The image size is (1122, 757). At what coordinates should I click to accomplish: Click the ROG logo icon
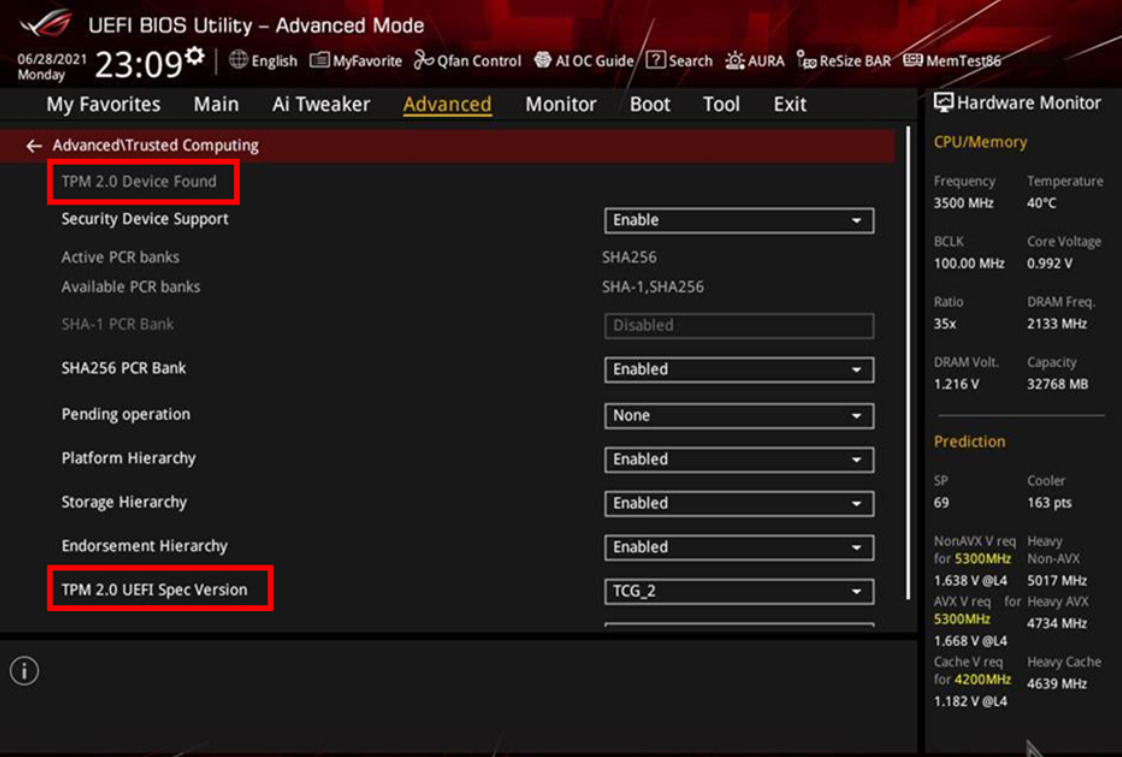click(47, 23)
